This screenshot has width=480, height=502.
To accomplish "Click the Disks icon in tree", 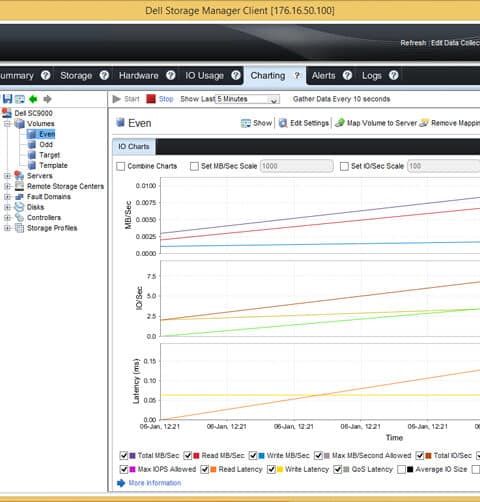I will (x=19, y=207).
